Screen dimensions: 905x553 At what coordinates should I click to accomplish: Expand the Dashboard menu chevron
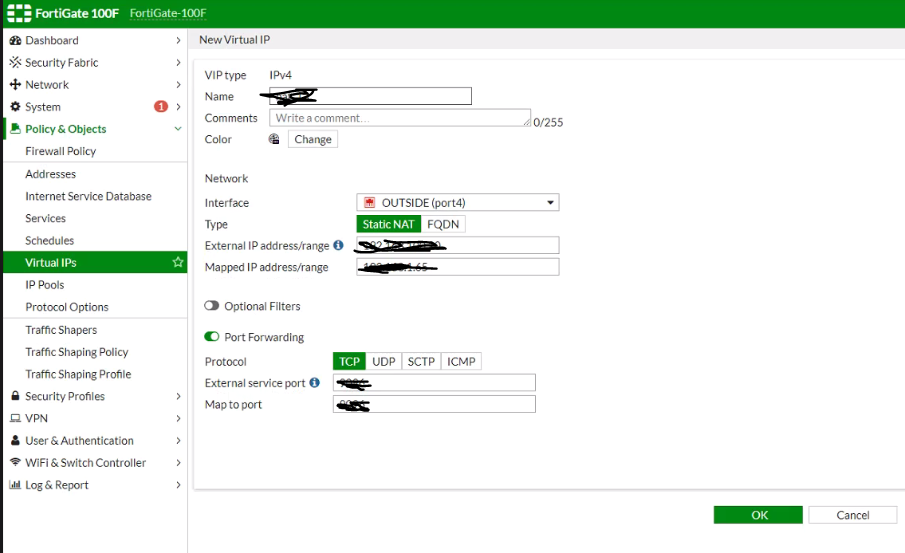point(178,40)
